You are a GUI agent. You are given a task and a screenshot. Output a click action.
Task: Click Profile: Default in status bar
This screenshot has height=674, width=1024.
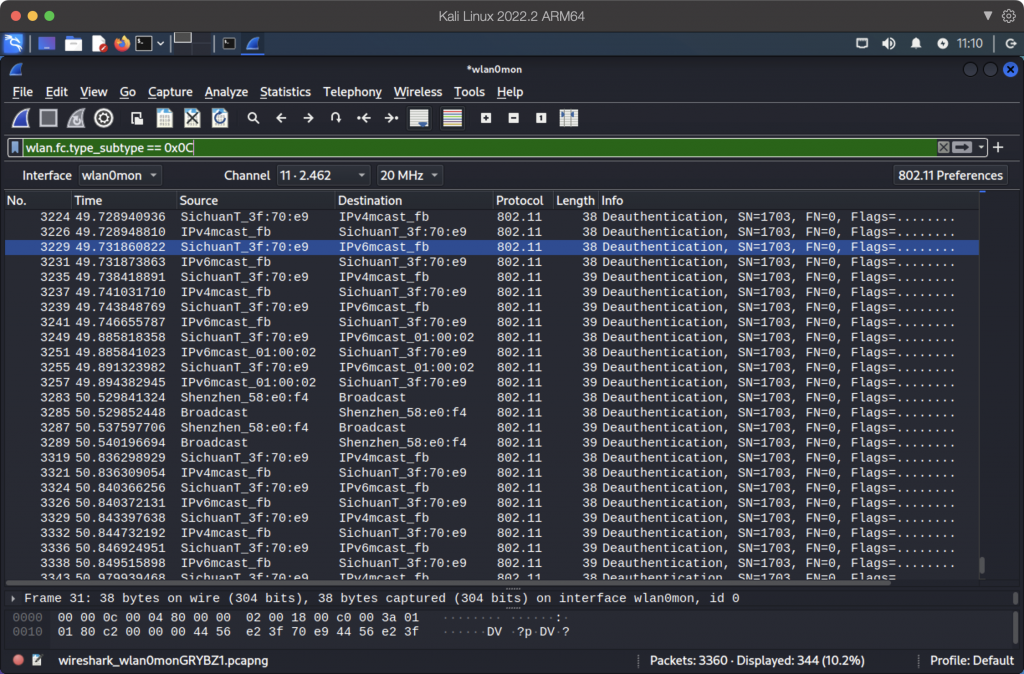pos(971,660)
